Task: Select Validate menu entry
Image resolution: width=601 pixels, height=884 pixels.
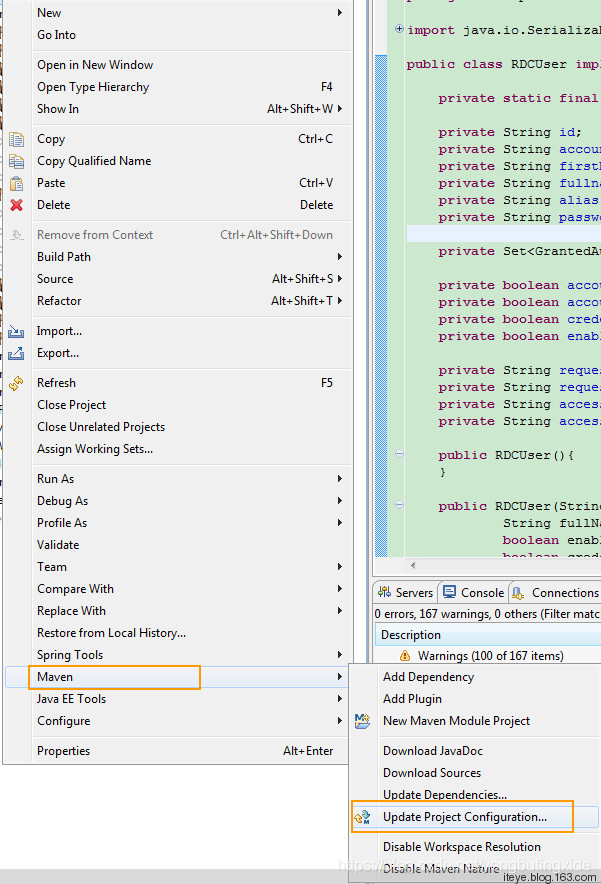Action: click(178, 545)
